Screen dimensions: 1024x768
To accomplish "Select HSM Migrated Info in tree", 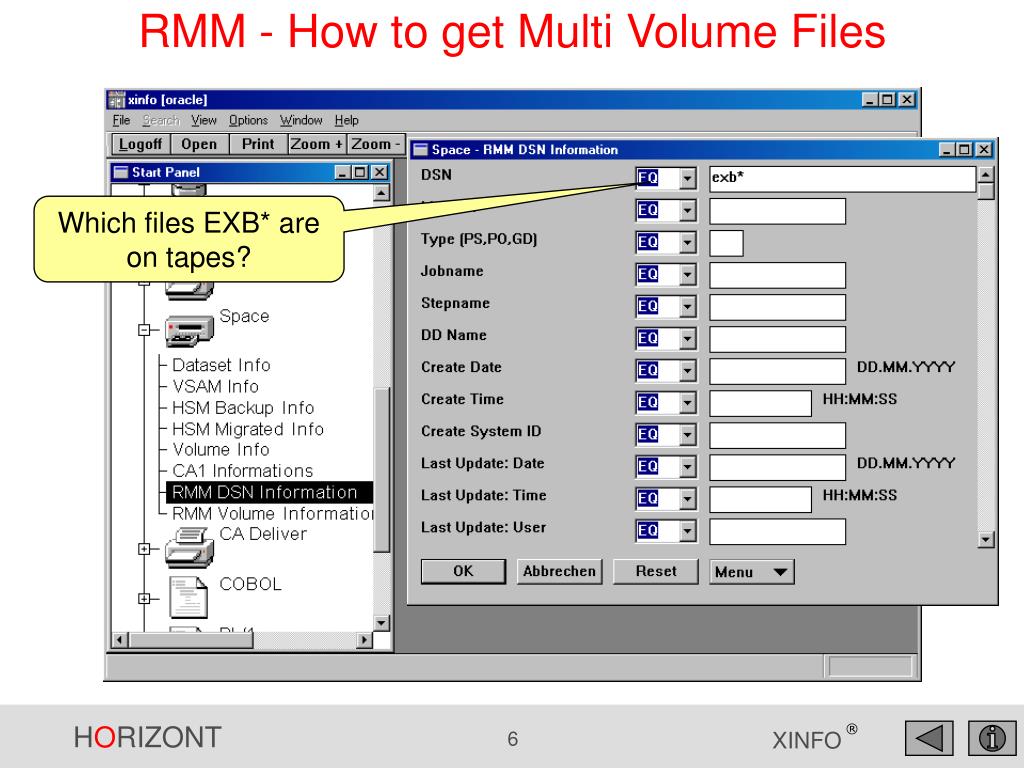I will 248,429.
